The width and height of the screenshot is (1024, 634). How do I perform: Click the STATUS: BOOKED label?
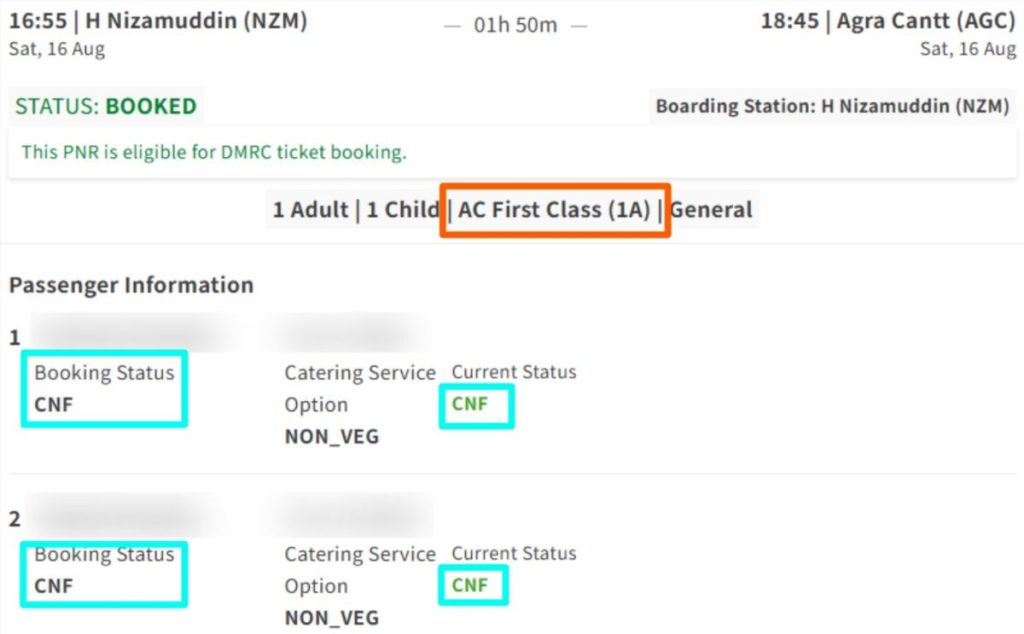(x=105, y=106)
